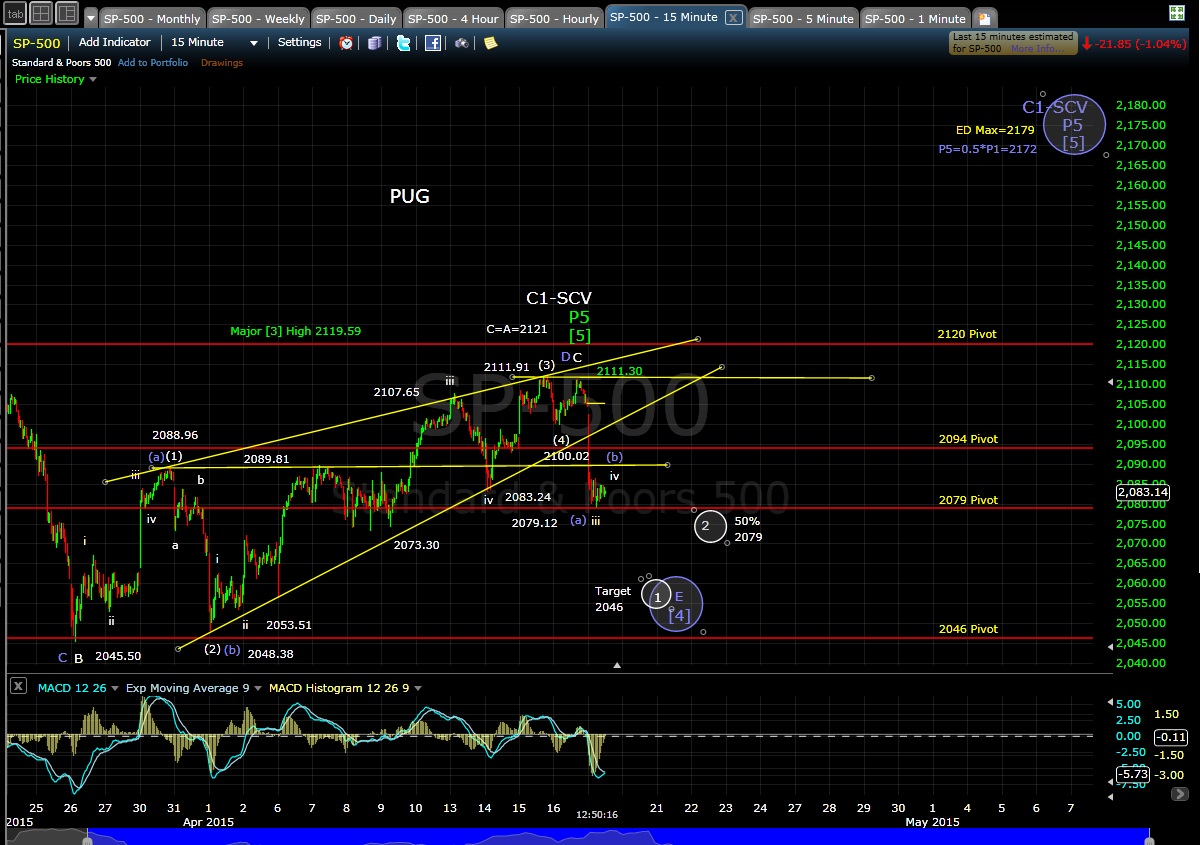Select the split-pane layout icon

tap(67, 14)
